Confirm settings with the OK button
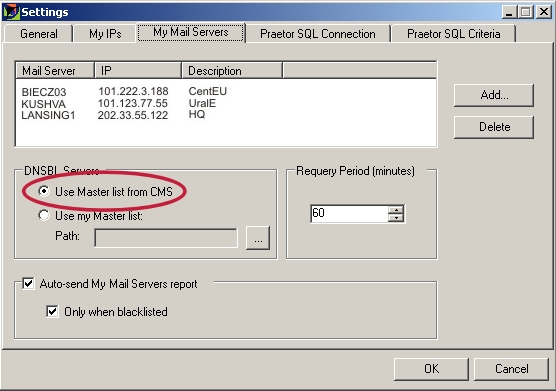The image size is (556, 391). coord(431,369)
